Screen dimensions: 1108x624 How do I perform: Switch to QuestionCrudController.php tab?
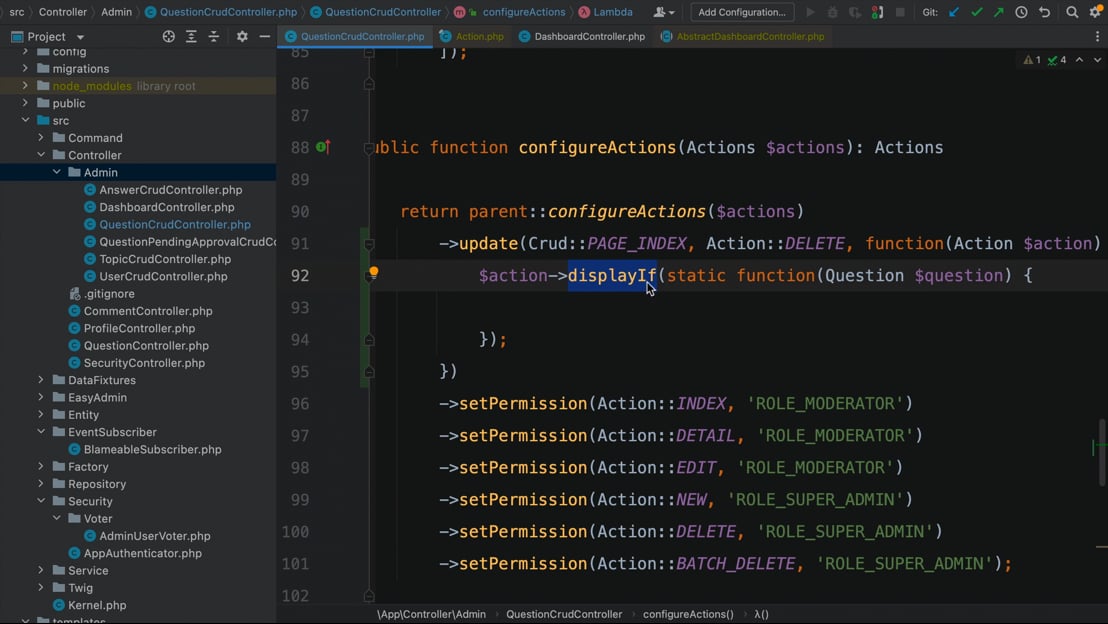[x=355, y=37]
